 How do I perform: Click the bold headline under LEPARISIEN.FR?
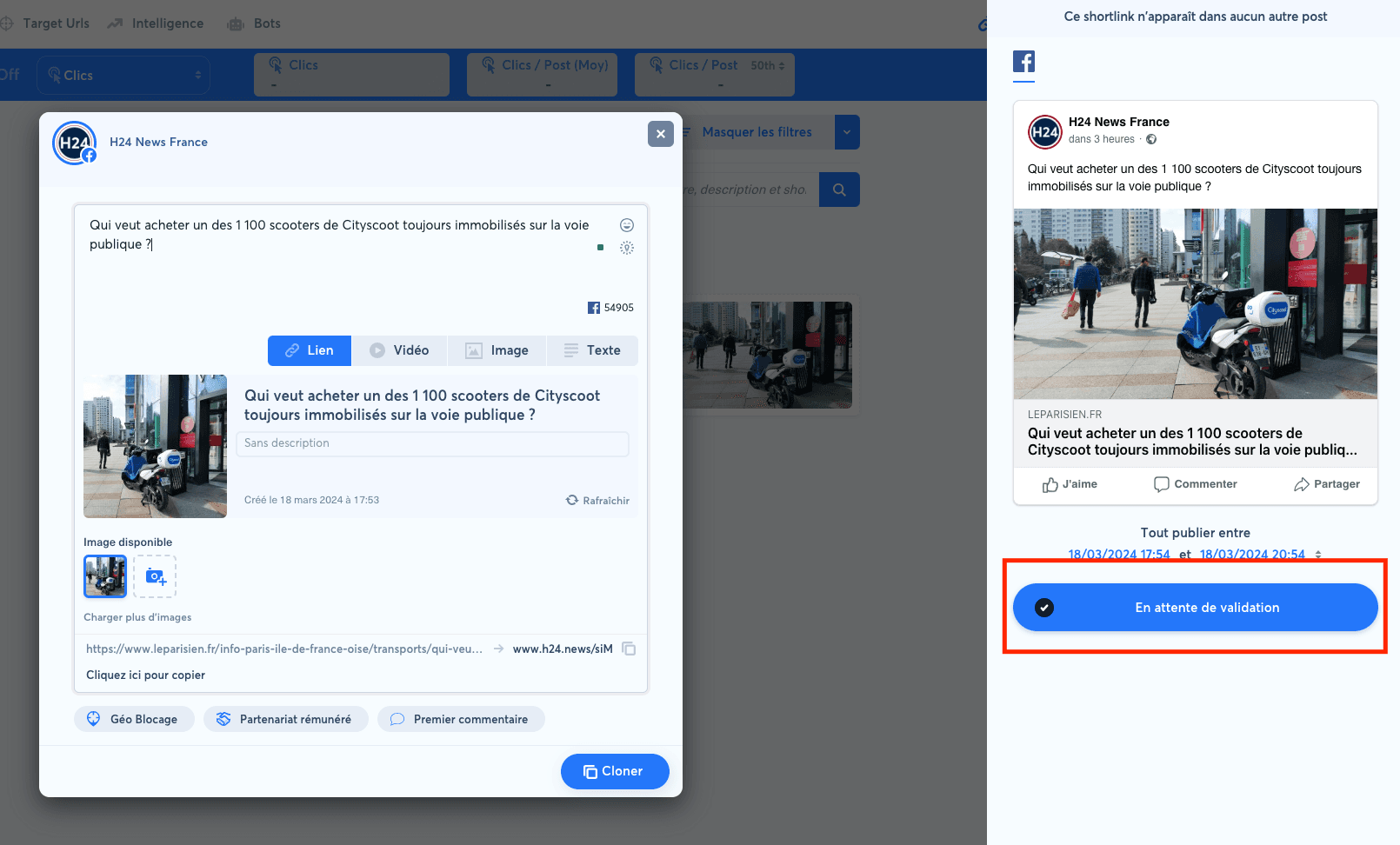click(x=1192, y=442)
